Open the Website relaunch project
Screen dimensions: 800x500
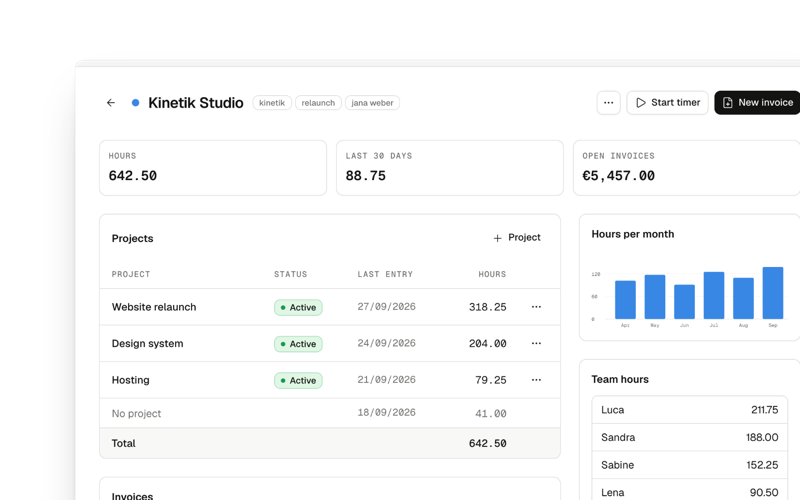click(x=154, y=307)
